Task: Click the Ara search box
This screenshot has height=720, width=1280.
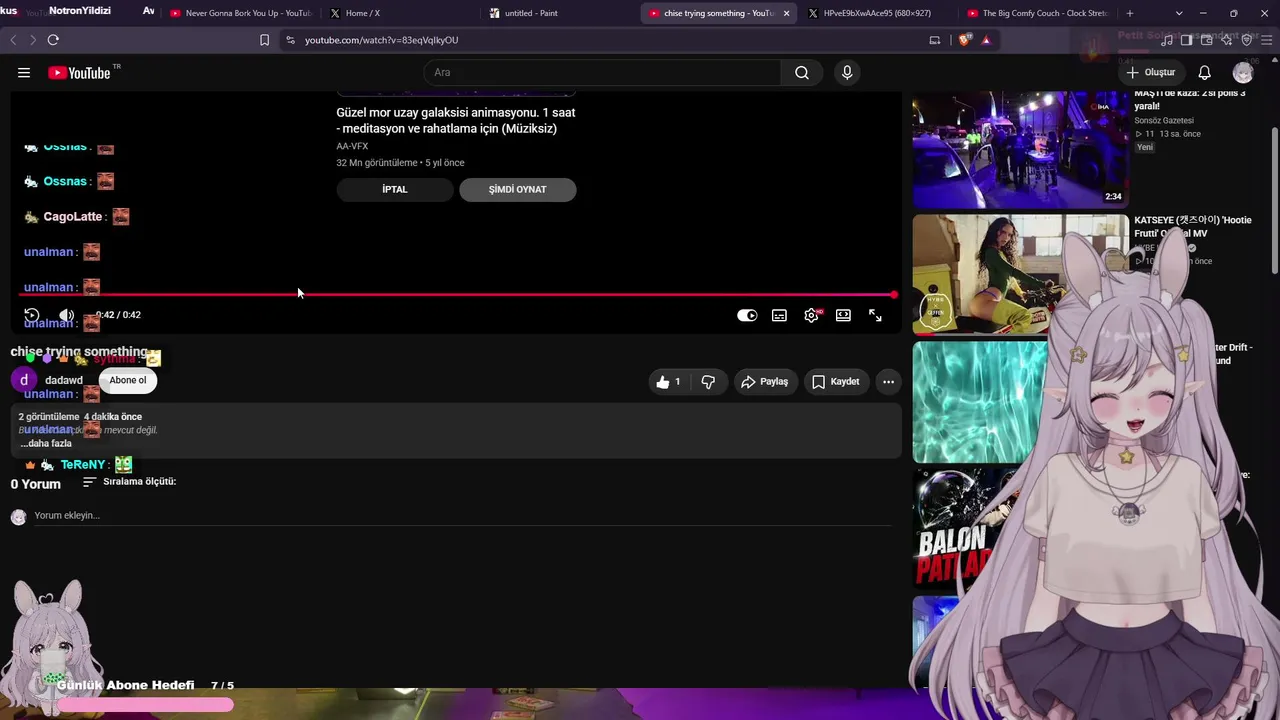Action: point(602,72)
